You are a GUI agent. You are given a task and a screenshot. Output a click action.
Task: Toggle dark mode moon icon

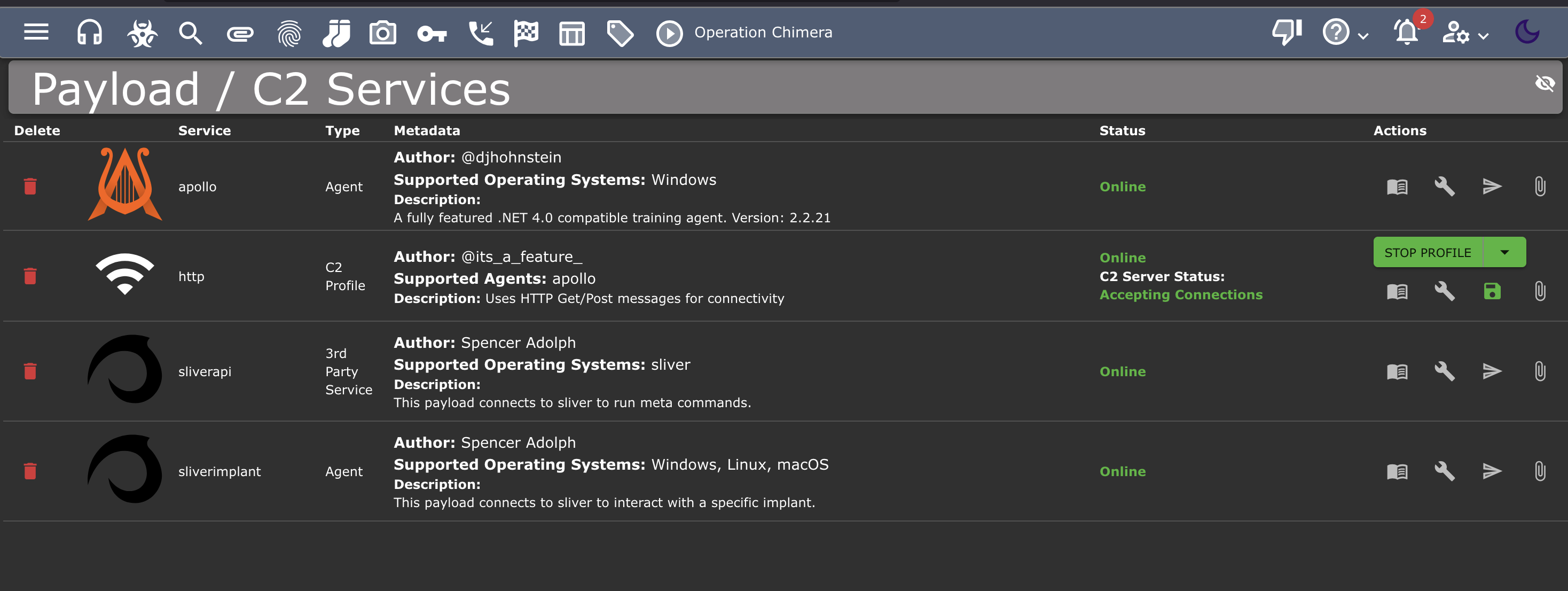point(1526,32)
